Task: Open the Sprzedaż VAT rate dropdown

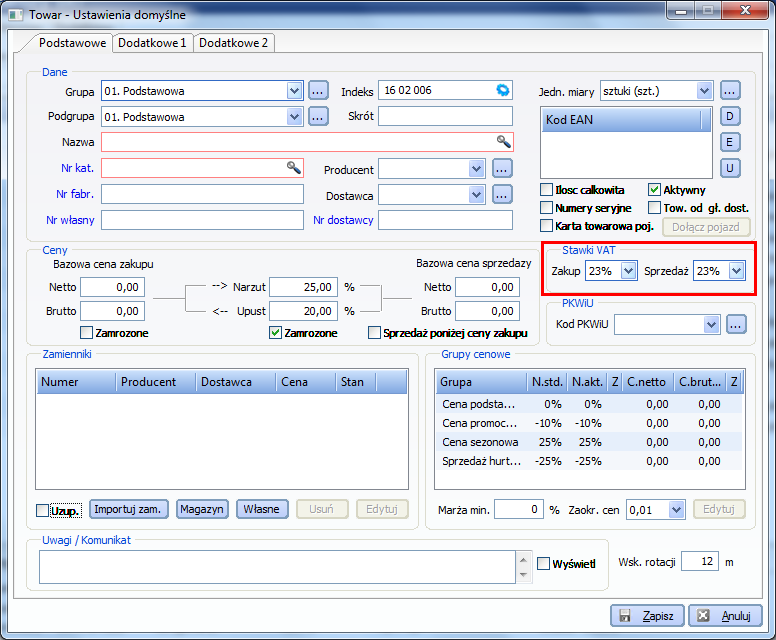Action: (737, 271)
